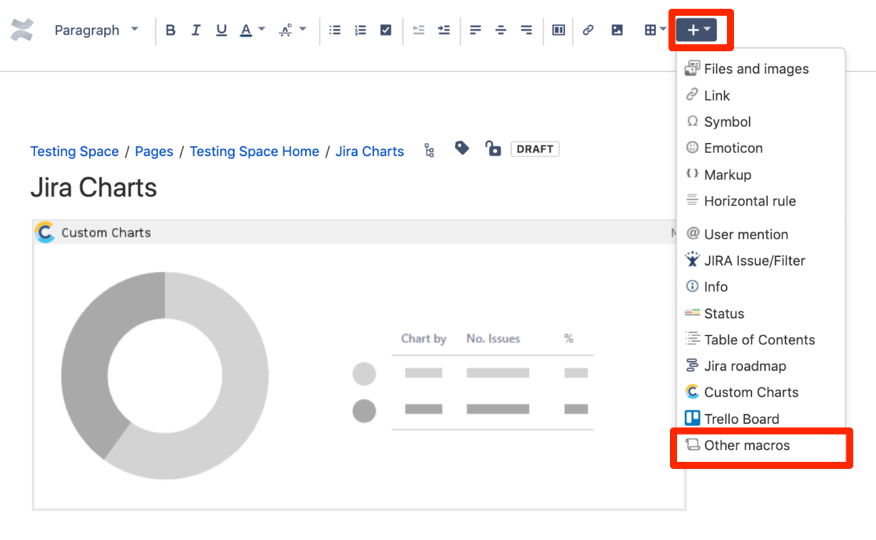This screenshot has width=876, height=540.
Task: Align text left
Action: point(475,30)
